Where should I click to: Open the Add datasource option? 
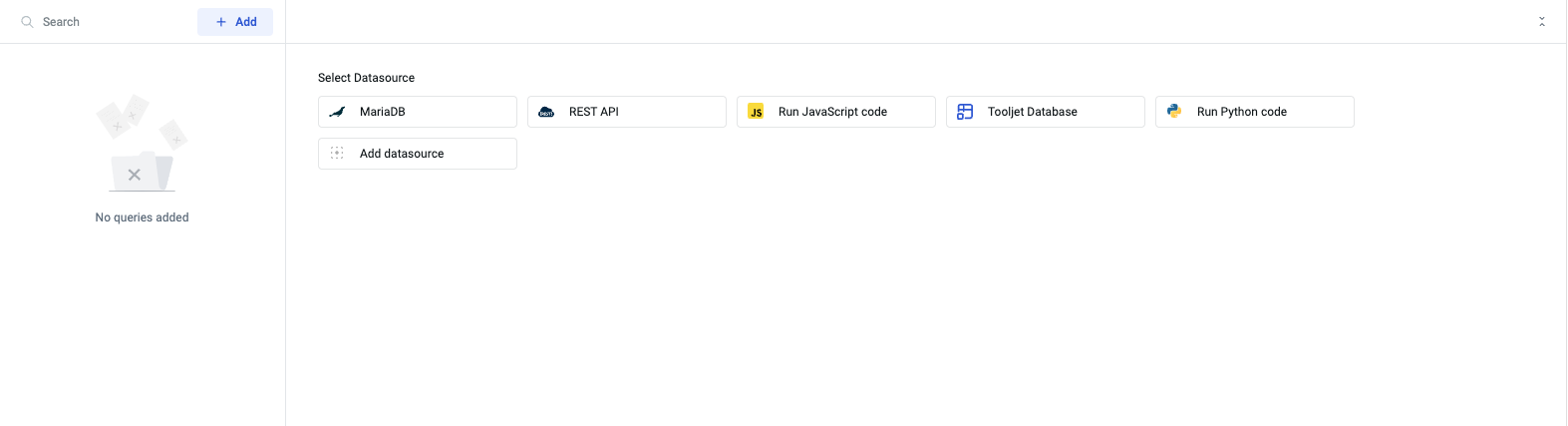pos(417,154)
